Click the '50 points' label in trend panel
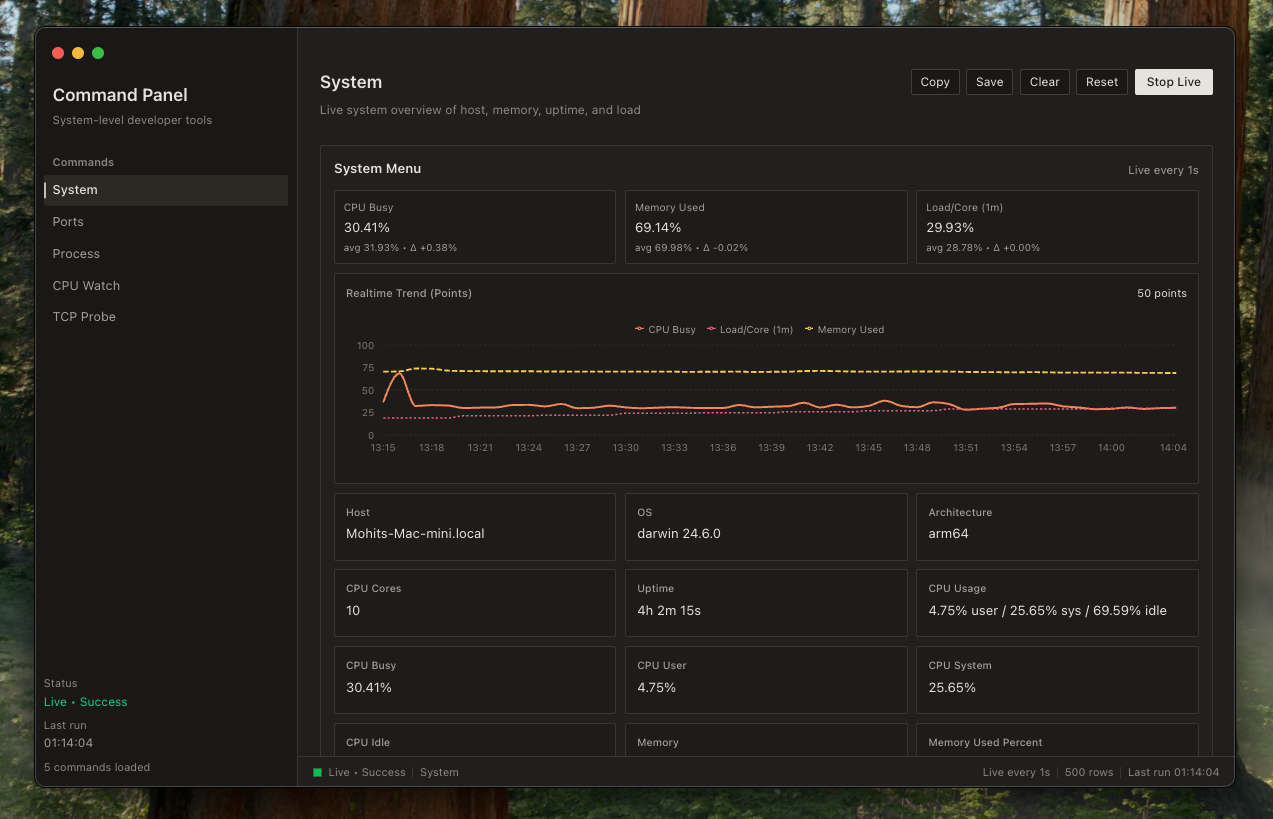The width and height of the screenshot is (1273, 819). 1162,294
